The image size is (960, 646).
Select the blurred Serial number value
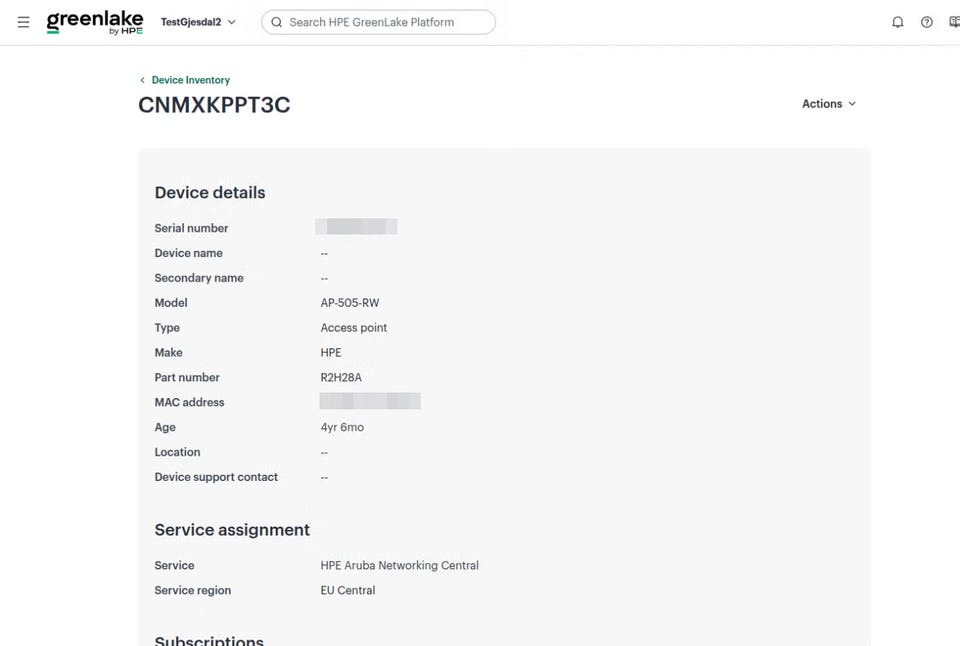pyautogui.click(x=356, y=227)
